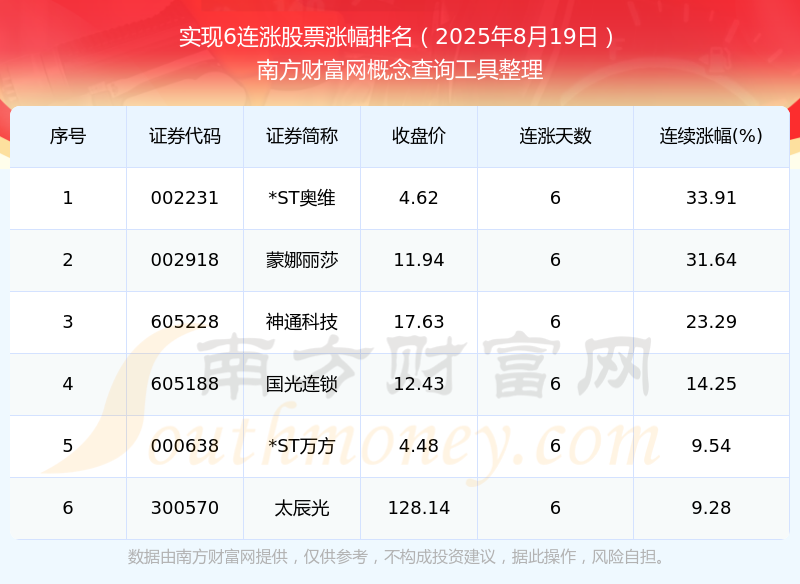Click the gain value 33.91
The width and height of the screenshot is (800, 584).
(x=711, y=198)
